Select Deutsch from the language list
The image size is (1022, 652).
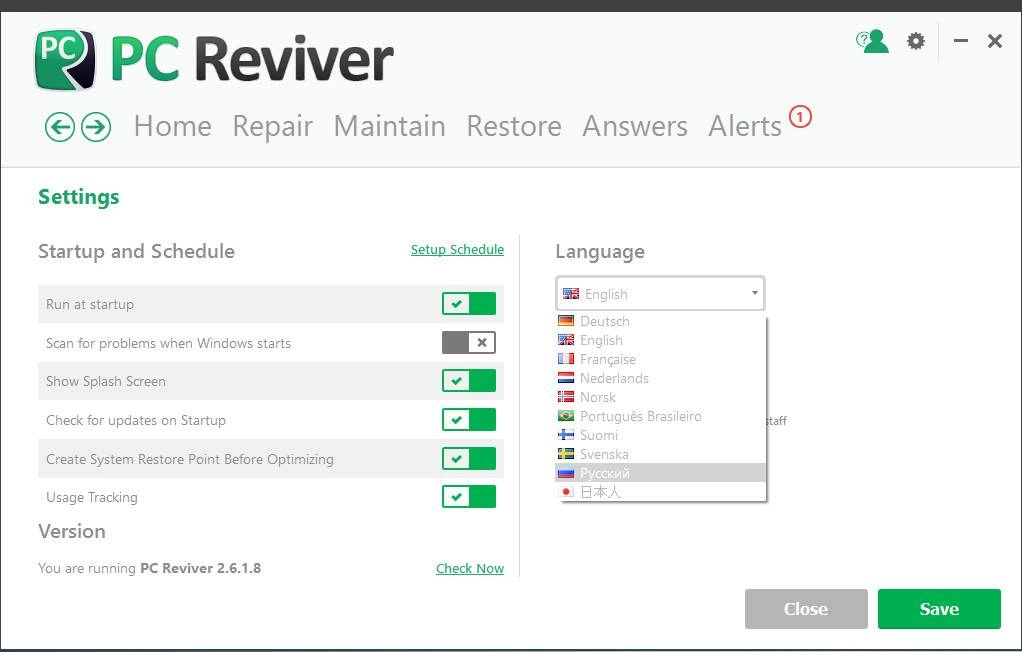point(660,321)
